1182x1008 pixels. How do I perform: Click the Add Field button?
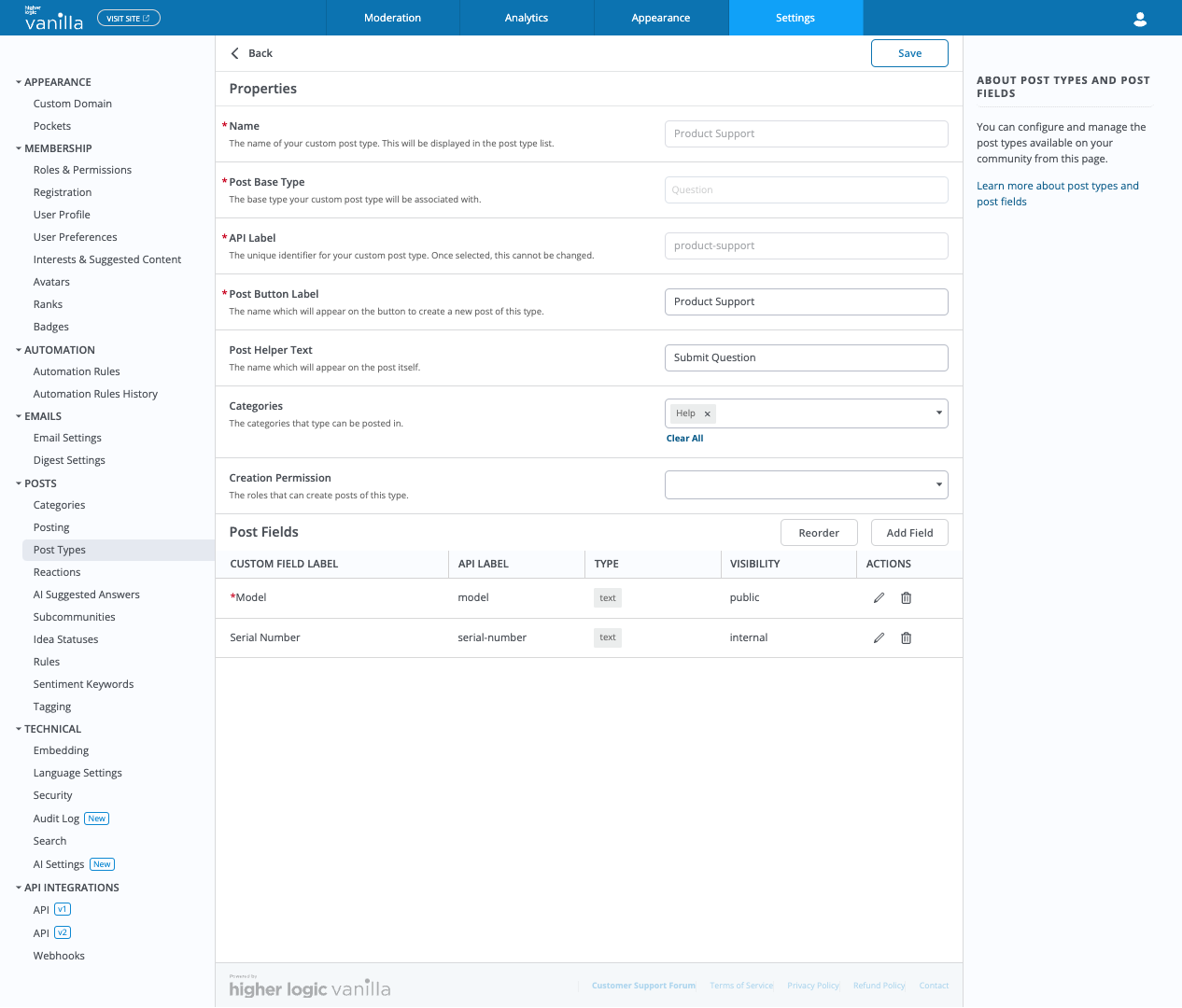pyautogui.click(x=909, y=533)
